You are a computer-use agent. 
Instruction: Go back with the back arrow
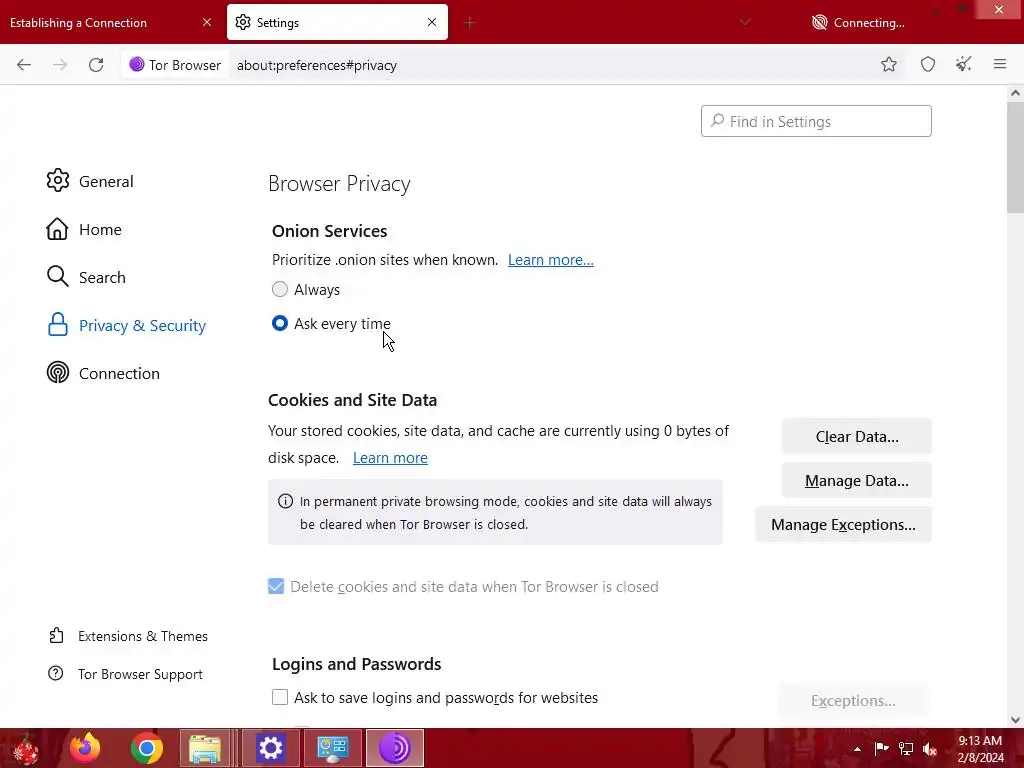pos(24,65)
